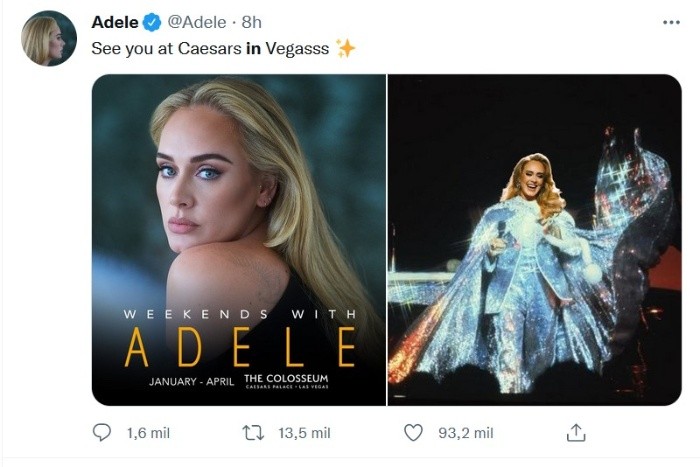Open the share tweet icon
This screenshot has width=700, height=467.
pyautogui.click(x=575, y=432)
